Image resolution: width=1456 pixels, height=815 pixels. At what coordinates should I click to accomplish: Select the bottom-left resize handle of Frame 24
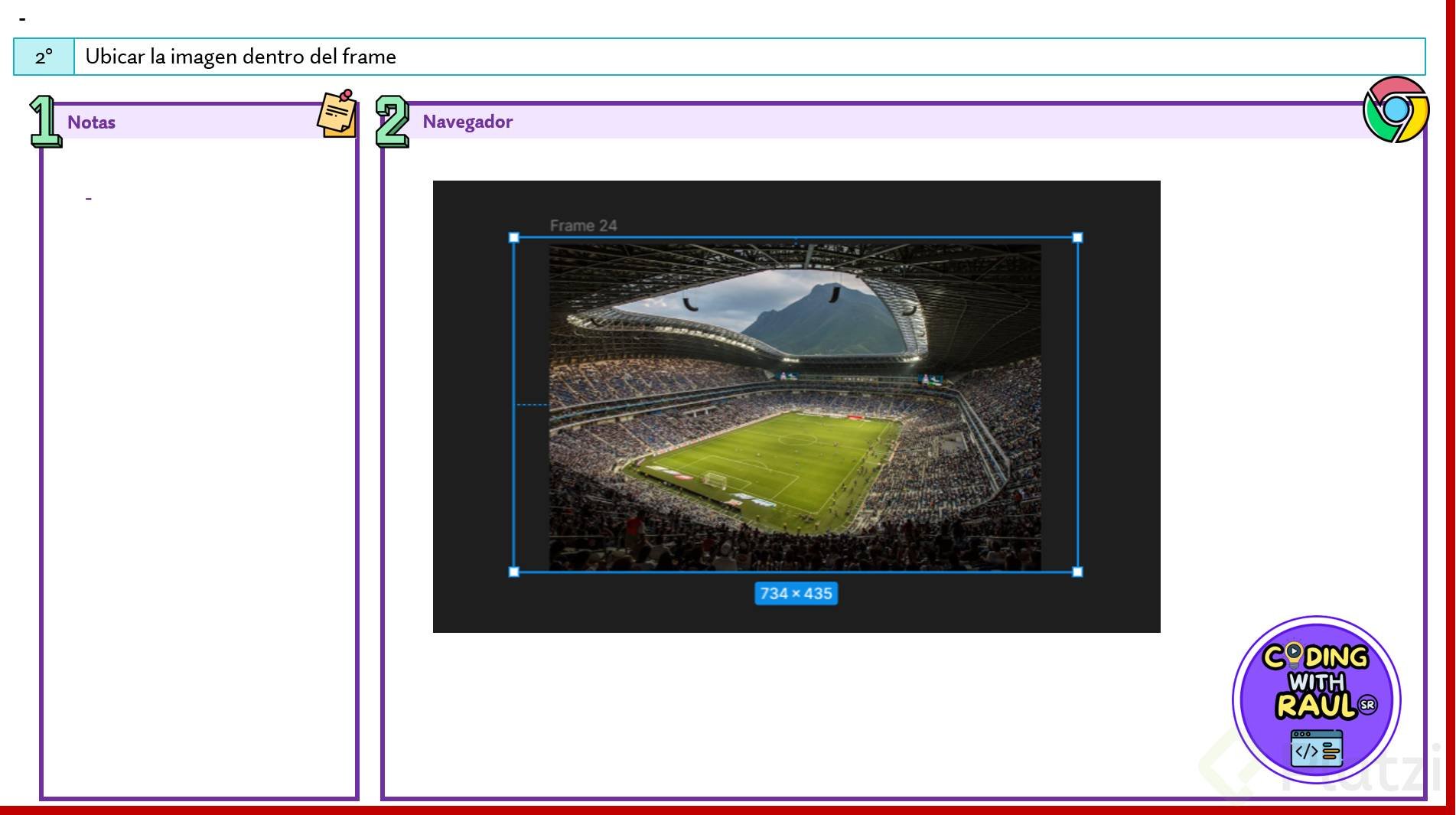[514, 572]
